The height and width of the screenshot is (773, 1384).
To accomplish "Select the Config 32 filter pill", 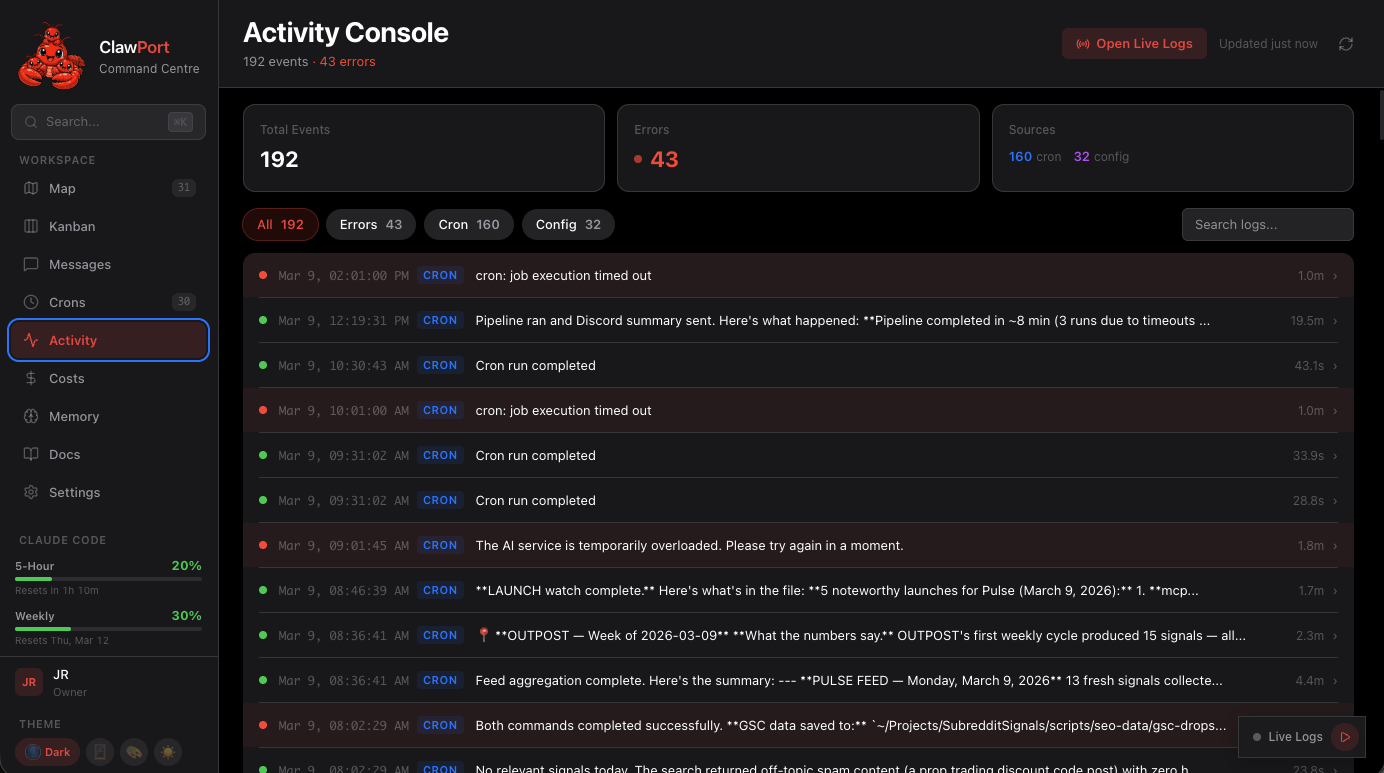I will pyautogui.click(x=568, y=225).
